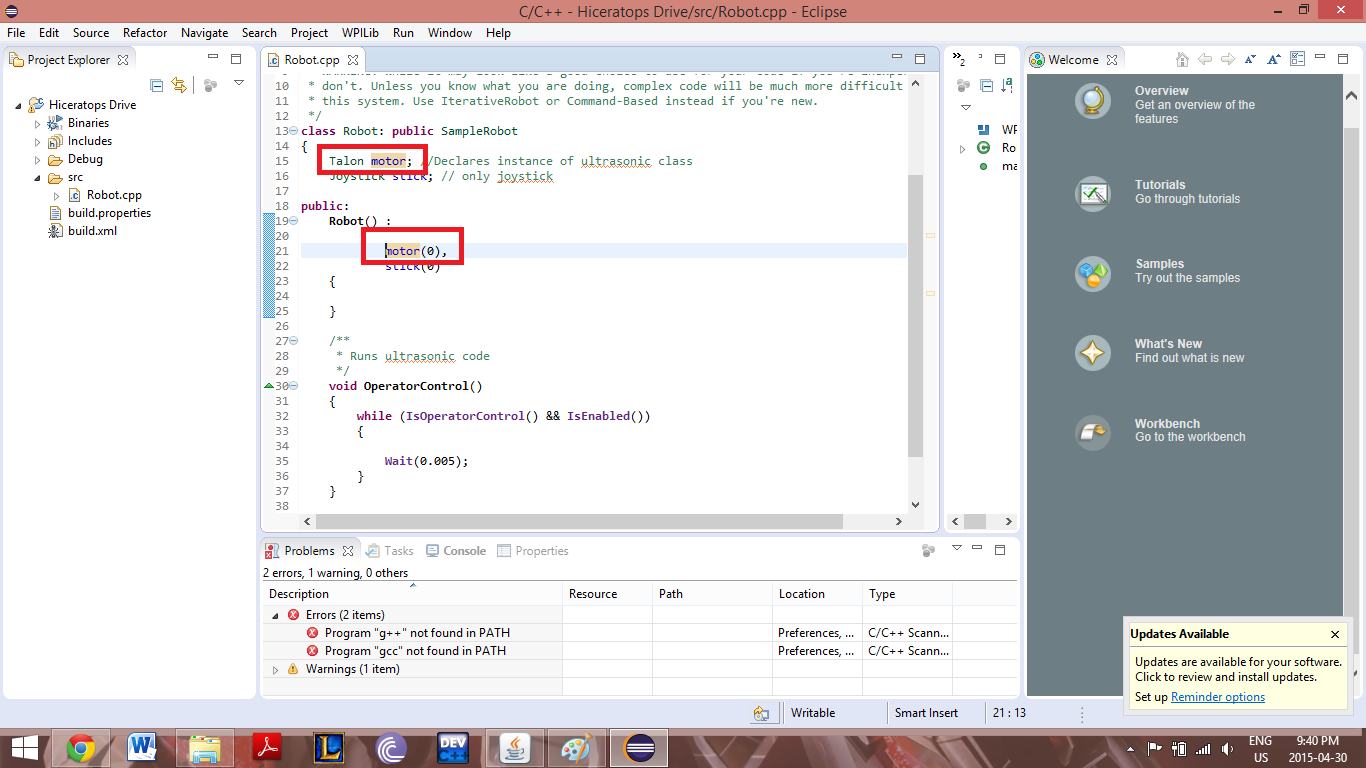Switch to the Tasks tab

click(x=390, y=551)
